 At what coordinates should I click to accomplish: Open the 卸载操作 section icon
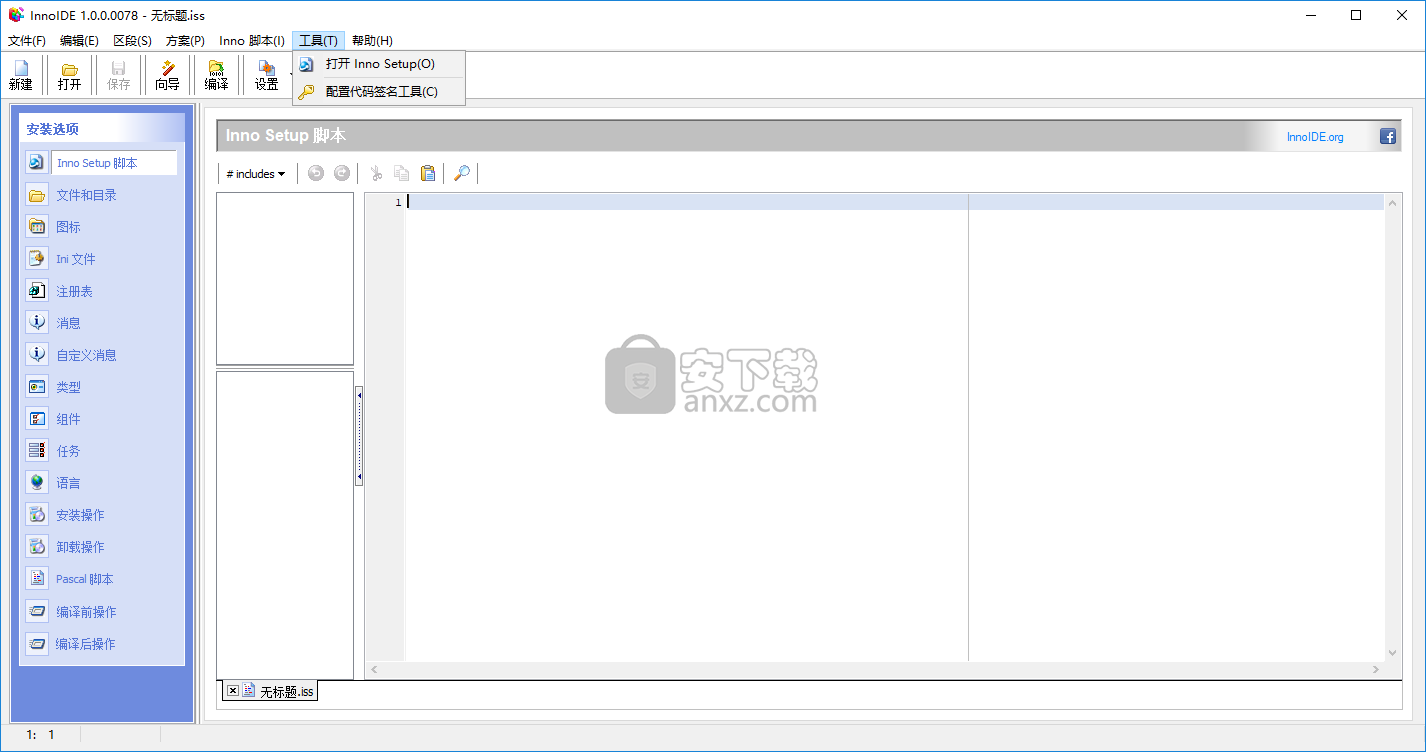coord(37,547)
